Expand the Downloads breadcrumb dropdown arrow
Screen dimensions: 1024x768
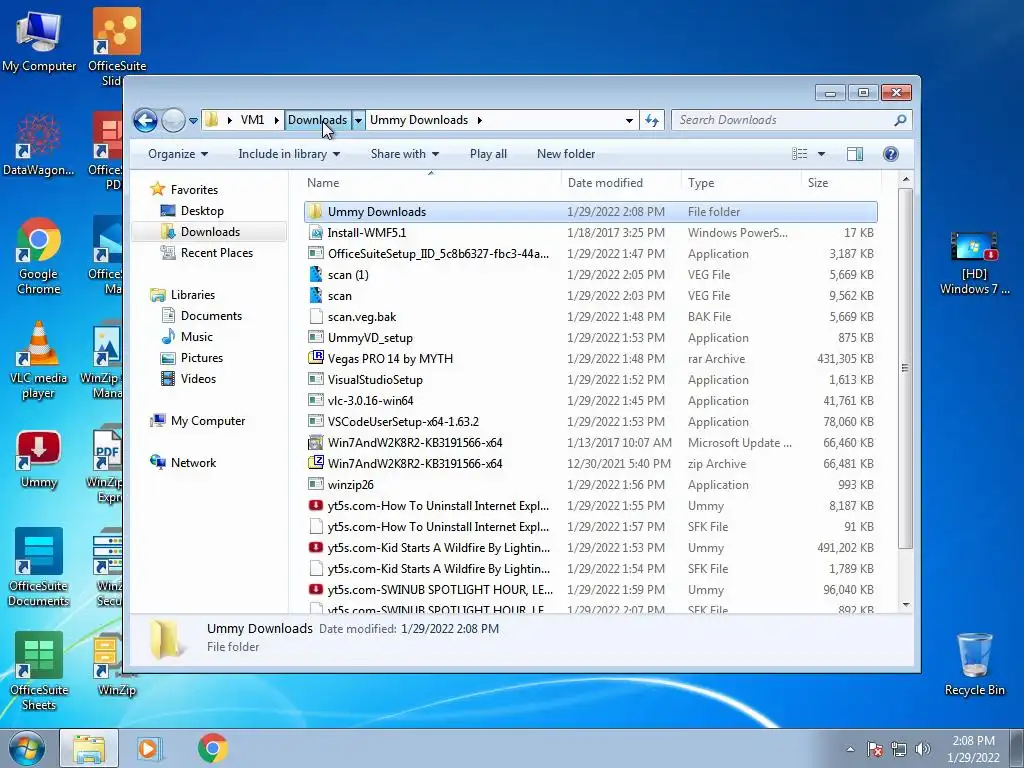tap(358, 120)
